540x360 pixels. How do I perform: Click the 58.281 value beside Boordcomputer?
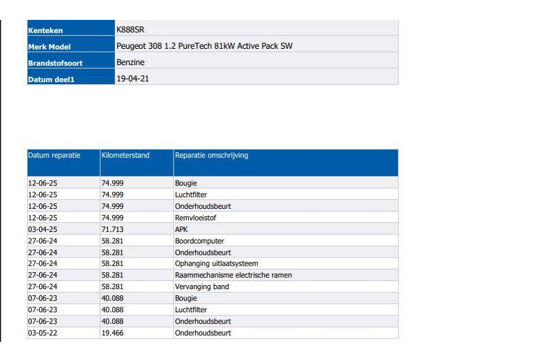click(112, 241)
